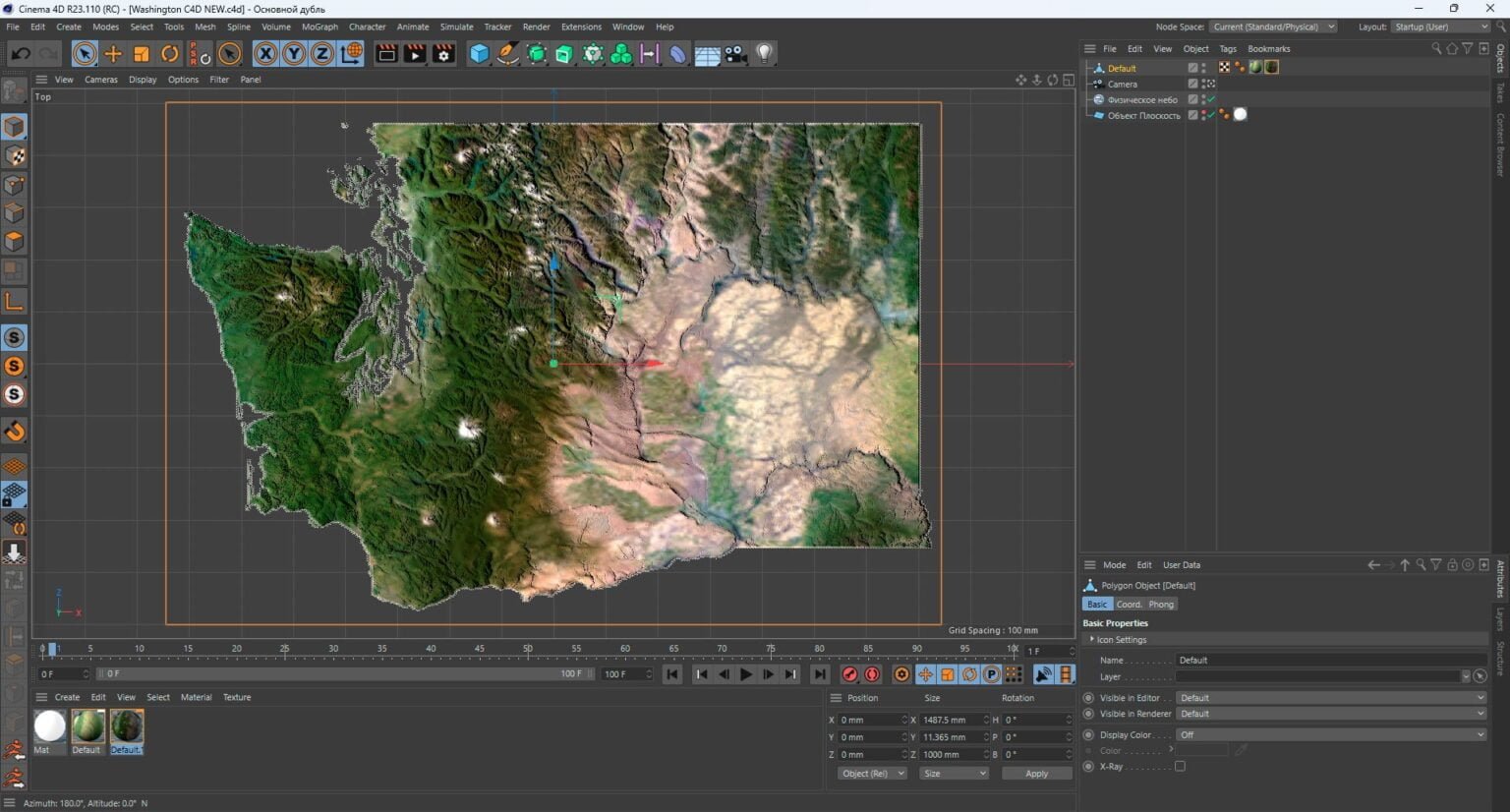This screenshot has height=812, width=1510.
Task: Enable the X axis constraint
Action: pos(264,54)
